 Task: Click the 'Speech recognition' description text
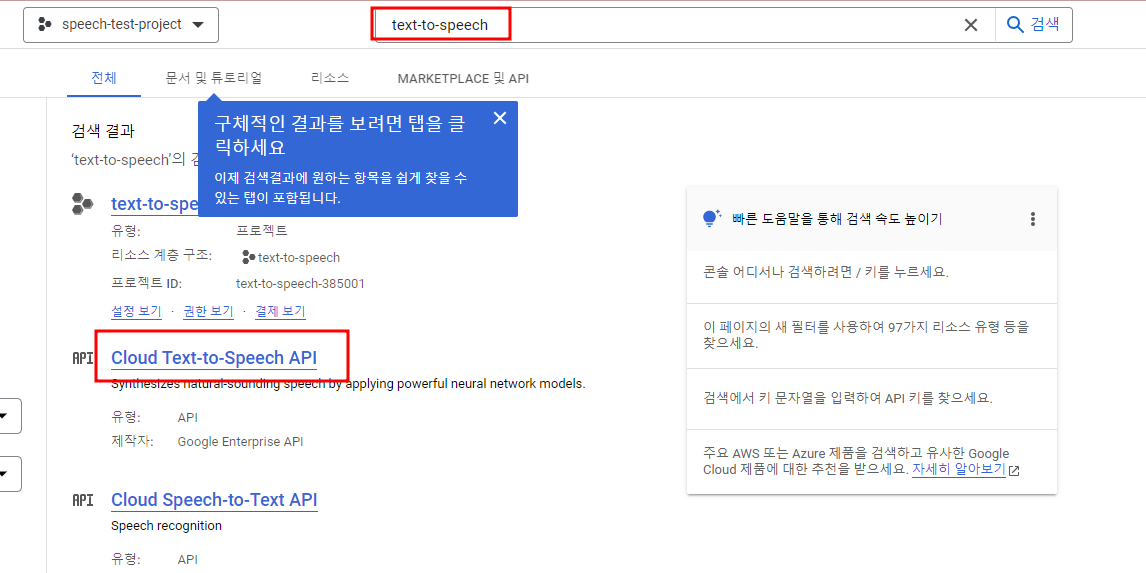(167, 525)
